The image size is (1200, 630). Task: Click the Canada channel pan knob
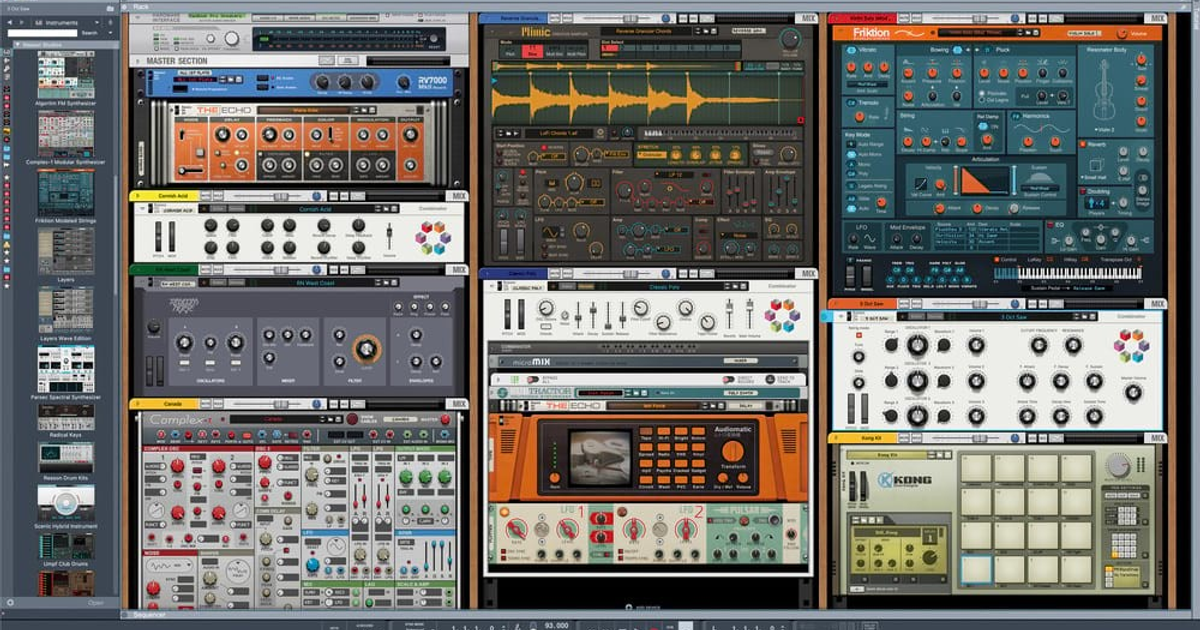[x=316, y=405]
